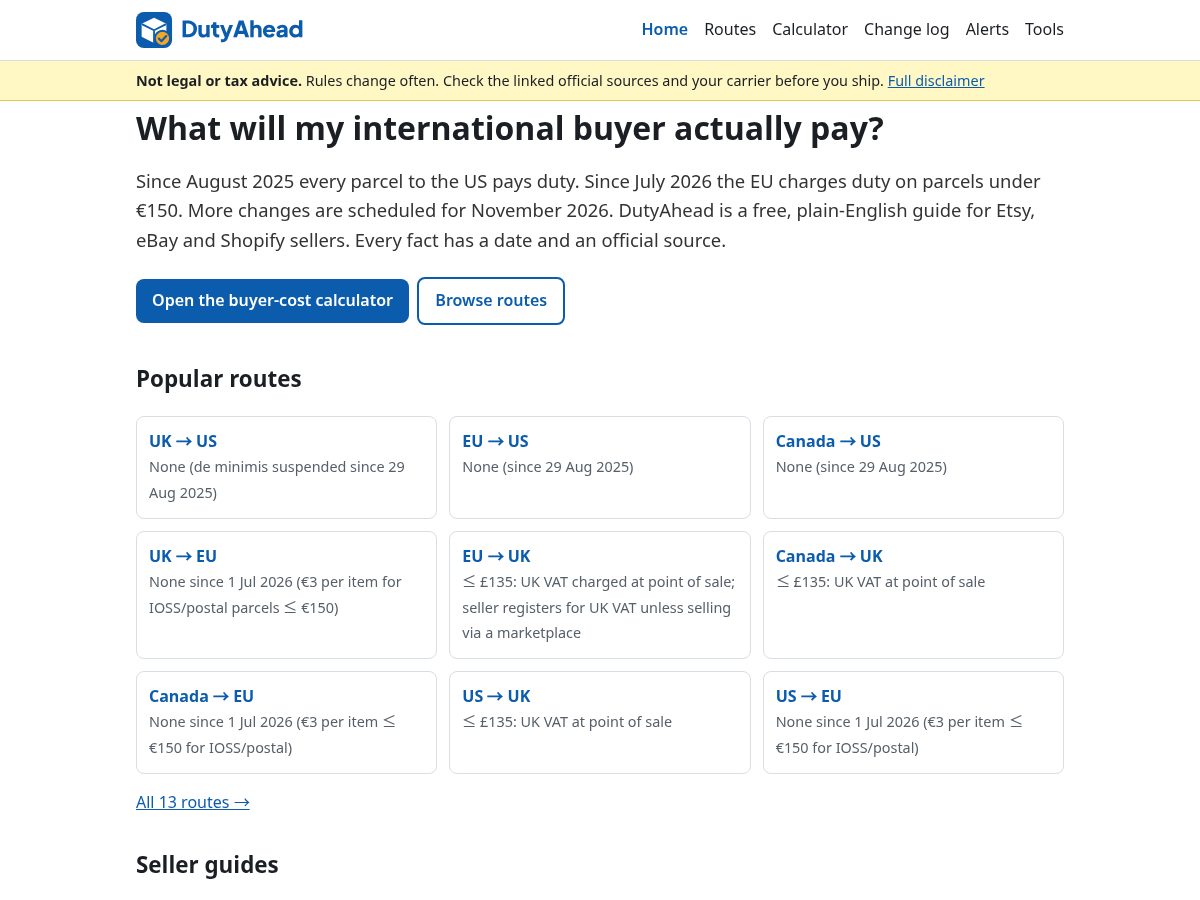Click Open the buyer-cost calculator button
This screenshot has width=1200, height=900.
coord(272,301)
